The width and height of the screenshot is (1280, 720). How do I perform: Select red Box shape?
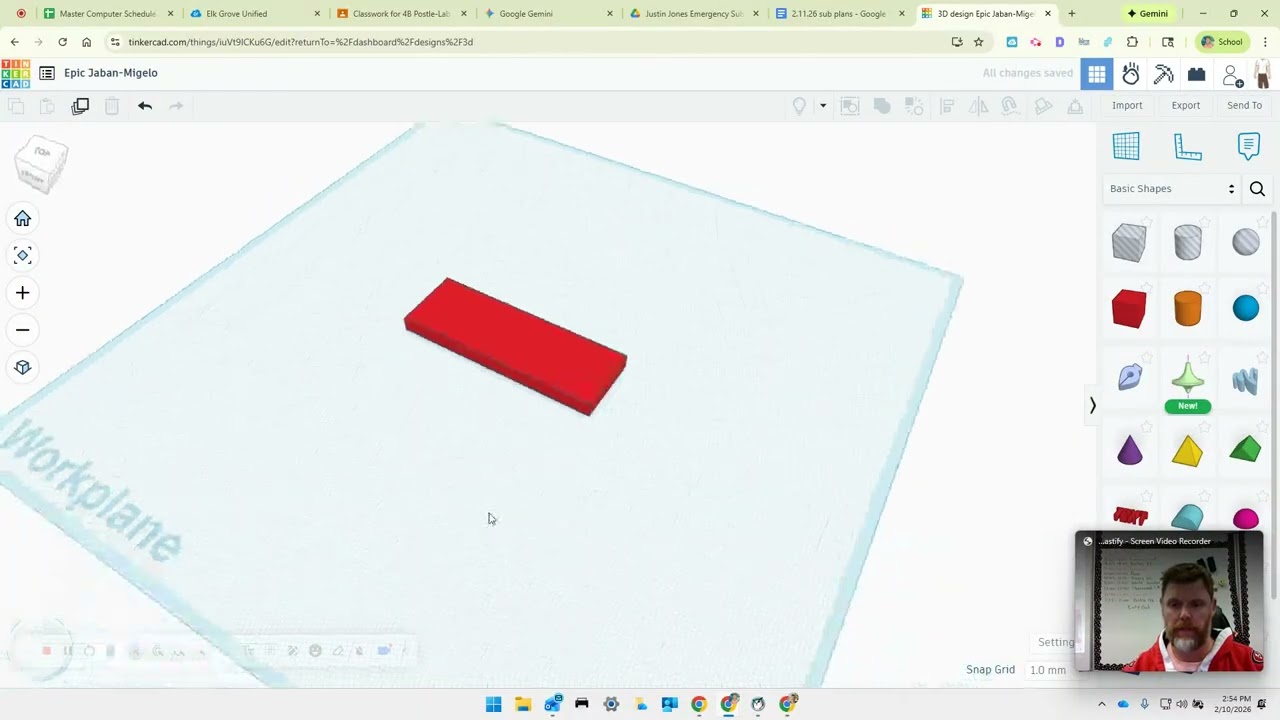tap(1129, 309)
